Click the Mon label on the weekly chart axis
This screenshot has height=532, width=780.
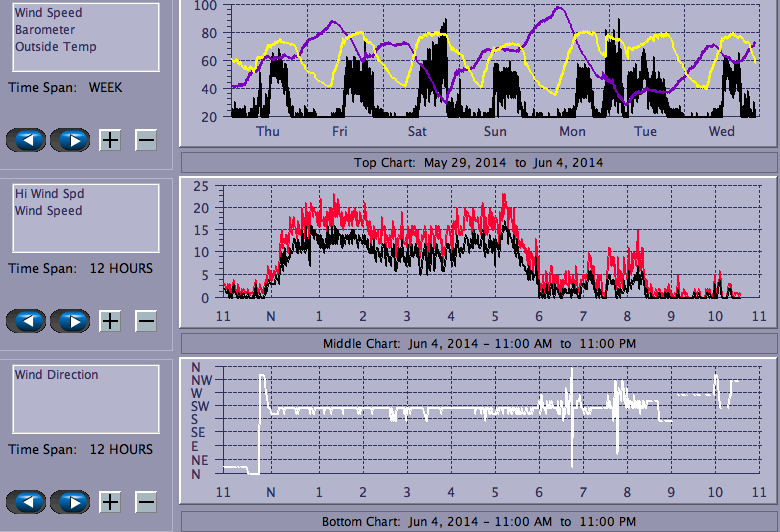[x=572, y=132]
